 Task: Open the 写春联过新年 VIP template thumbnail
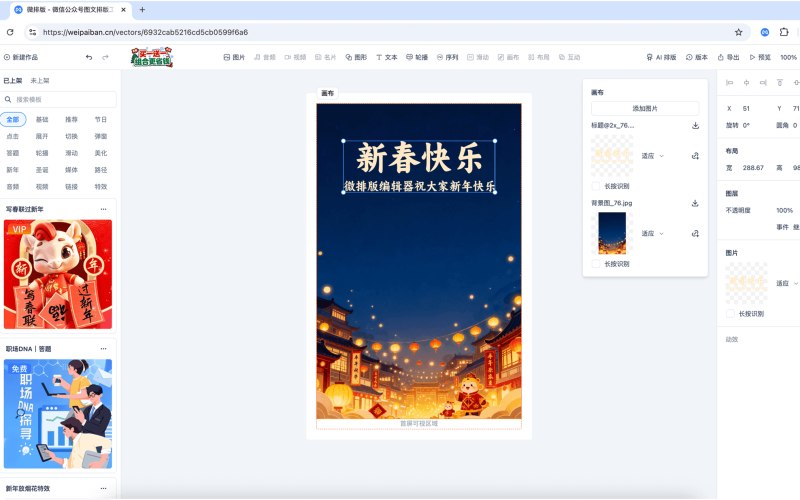(x=58, y=274)
